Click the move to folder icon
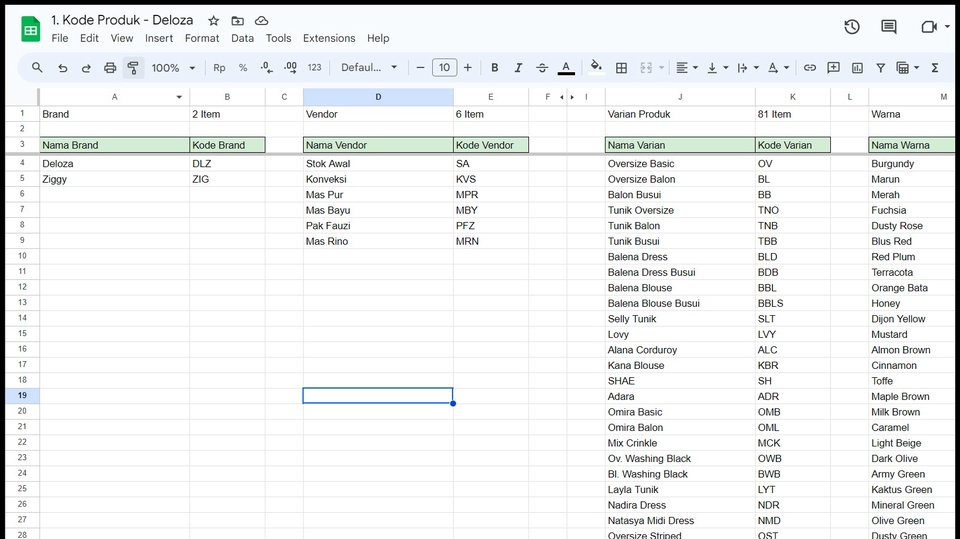Screen dimensions: 960x539 point(237,21)
